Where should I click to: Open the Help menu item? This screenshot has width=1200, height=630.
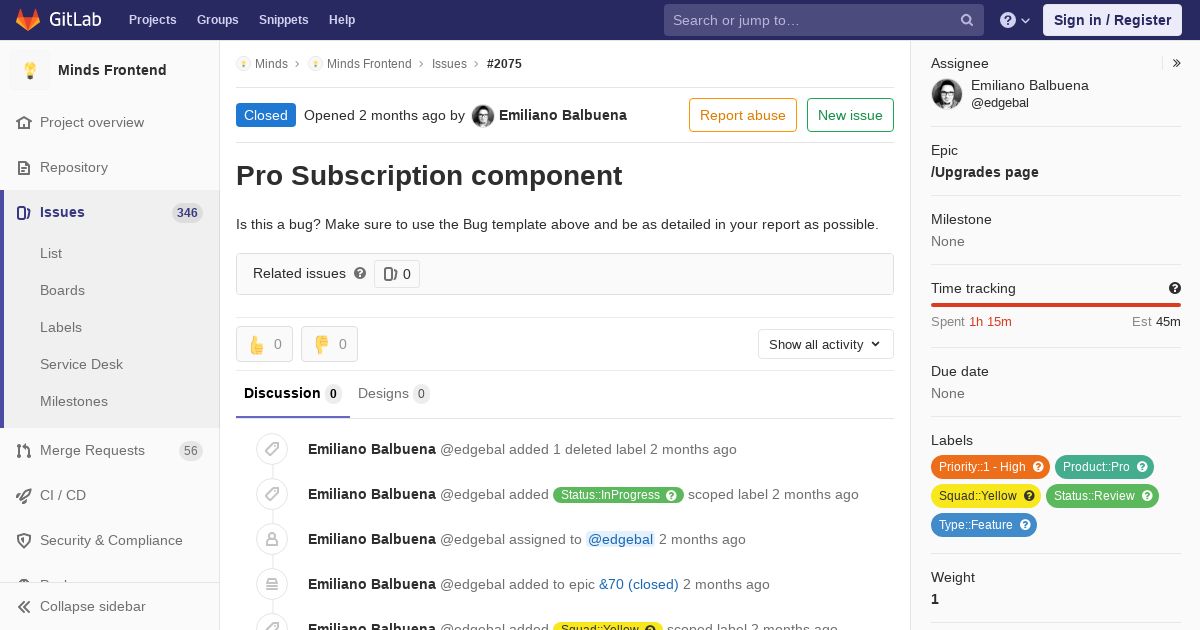click(x=342, y=20)
